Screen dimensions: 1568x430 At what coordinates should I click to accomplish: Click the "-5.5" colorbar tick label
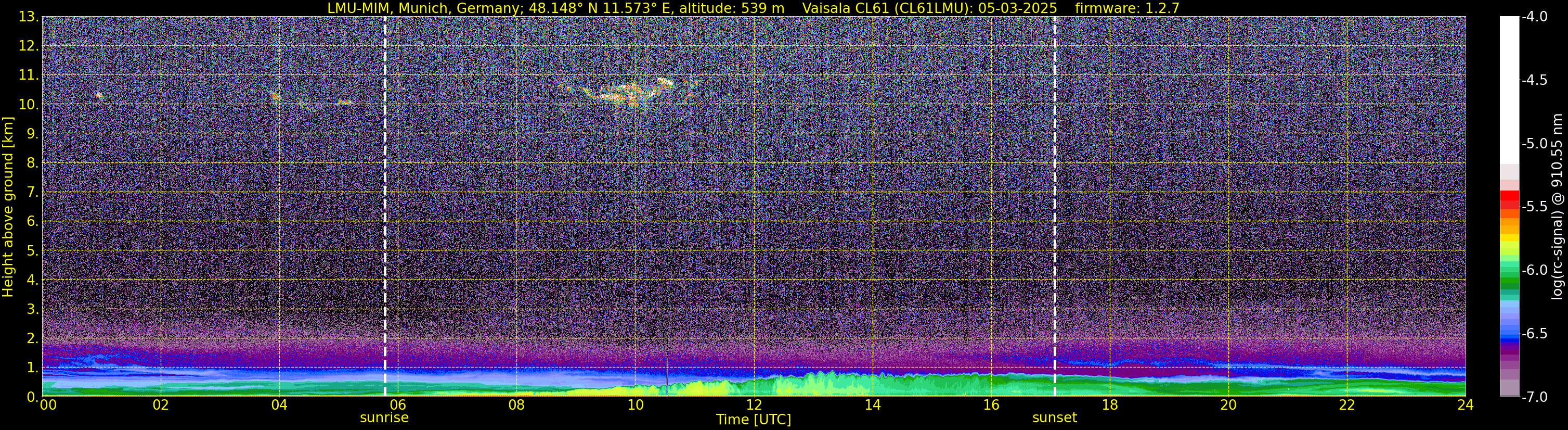tap(1534, 207)
